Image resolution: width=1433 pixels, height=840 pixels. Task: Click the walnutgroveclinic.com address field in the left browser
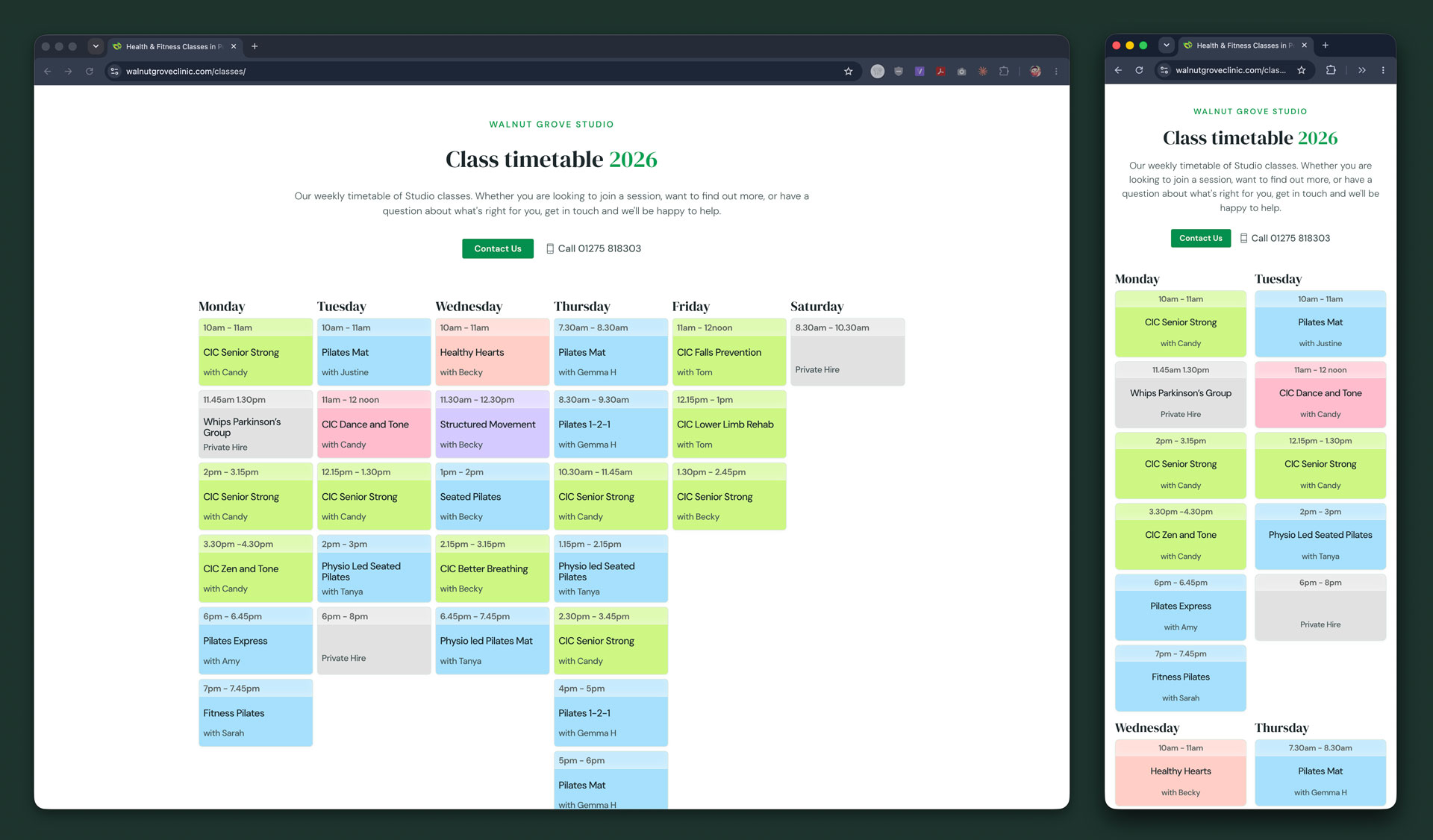pyautogui.click(x=478, y=72)
